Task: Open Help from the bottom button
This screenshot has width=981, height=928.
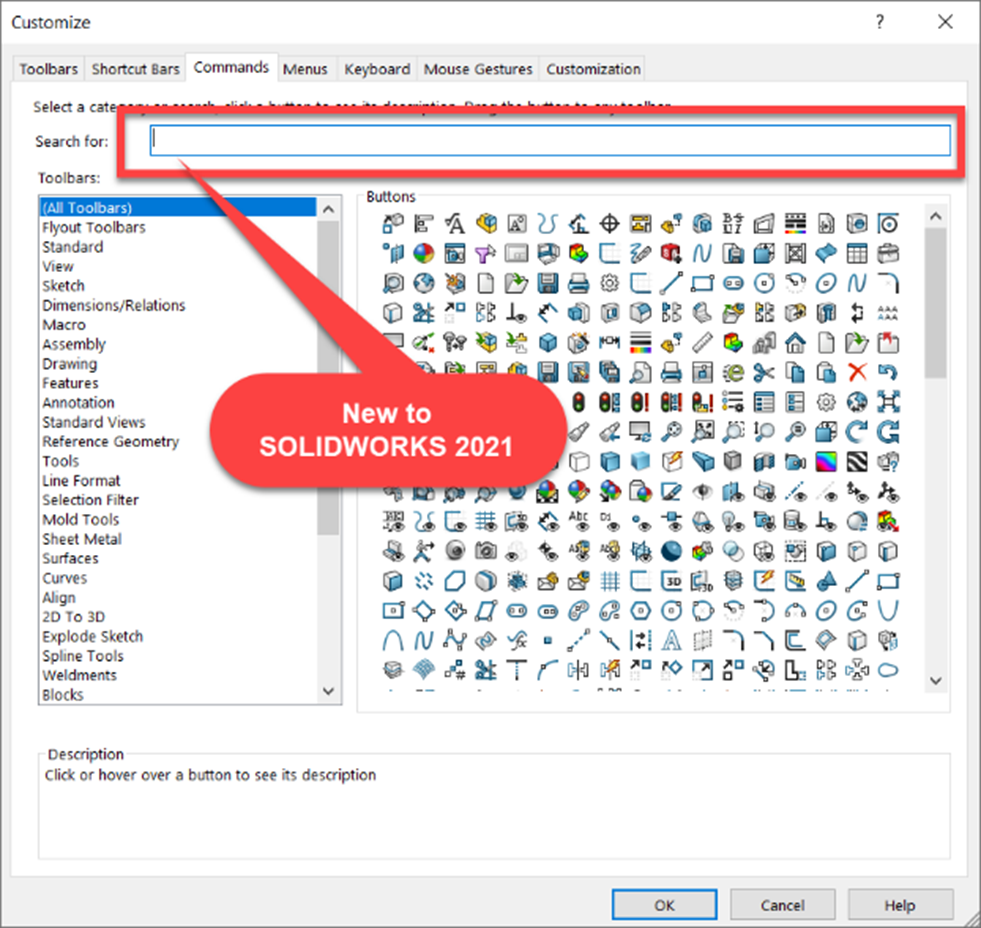Action: coord(900,905)
